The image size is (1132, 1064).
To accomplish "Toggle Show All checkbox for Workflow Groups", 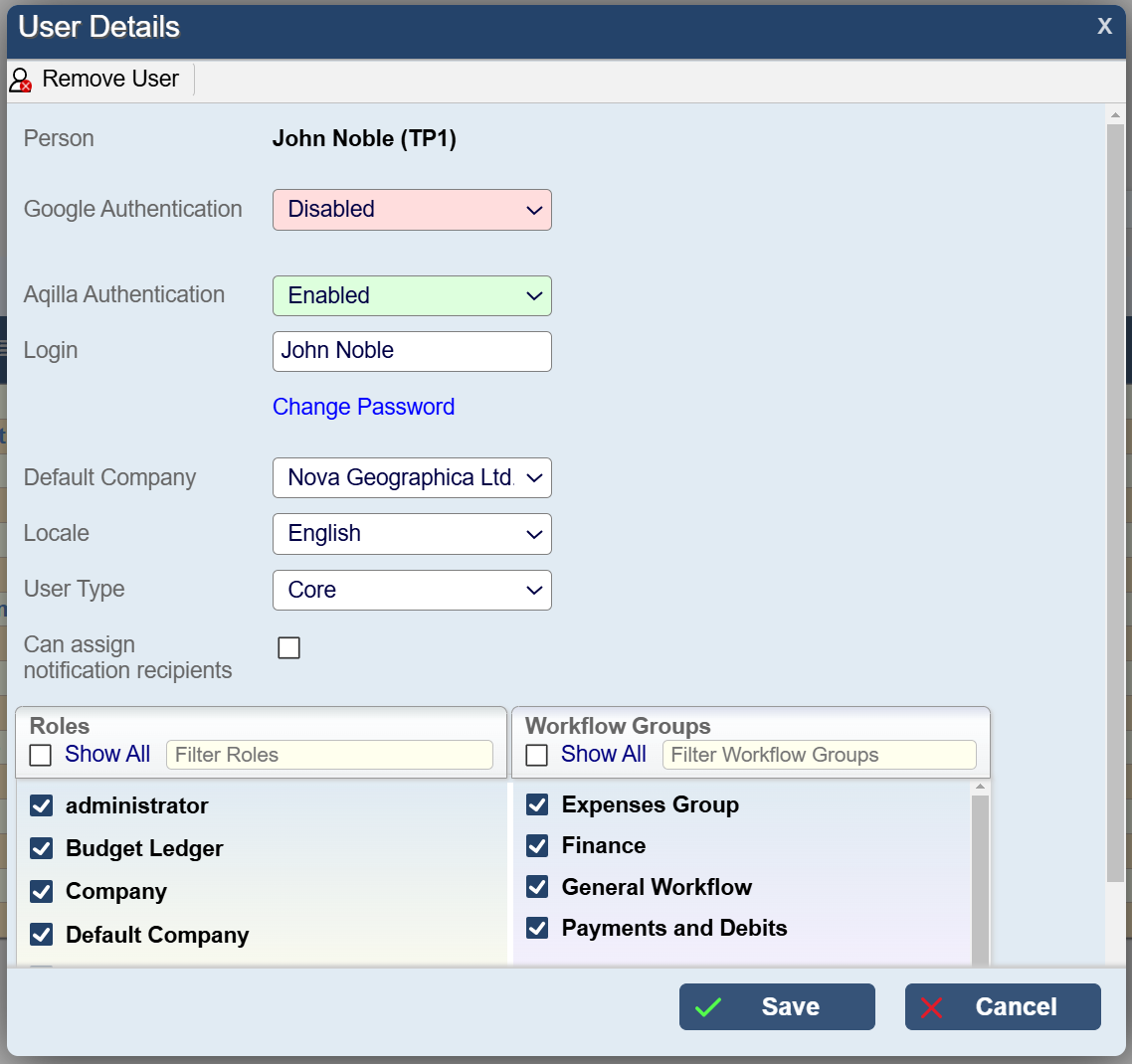I will coord(537,755).
